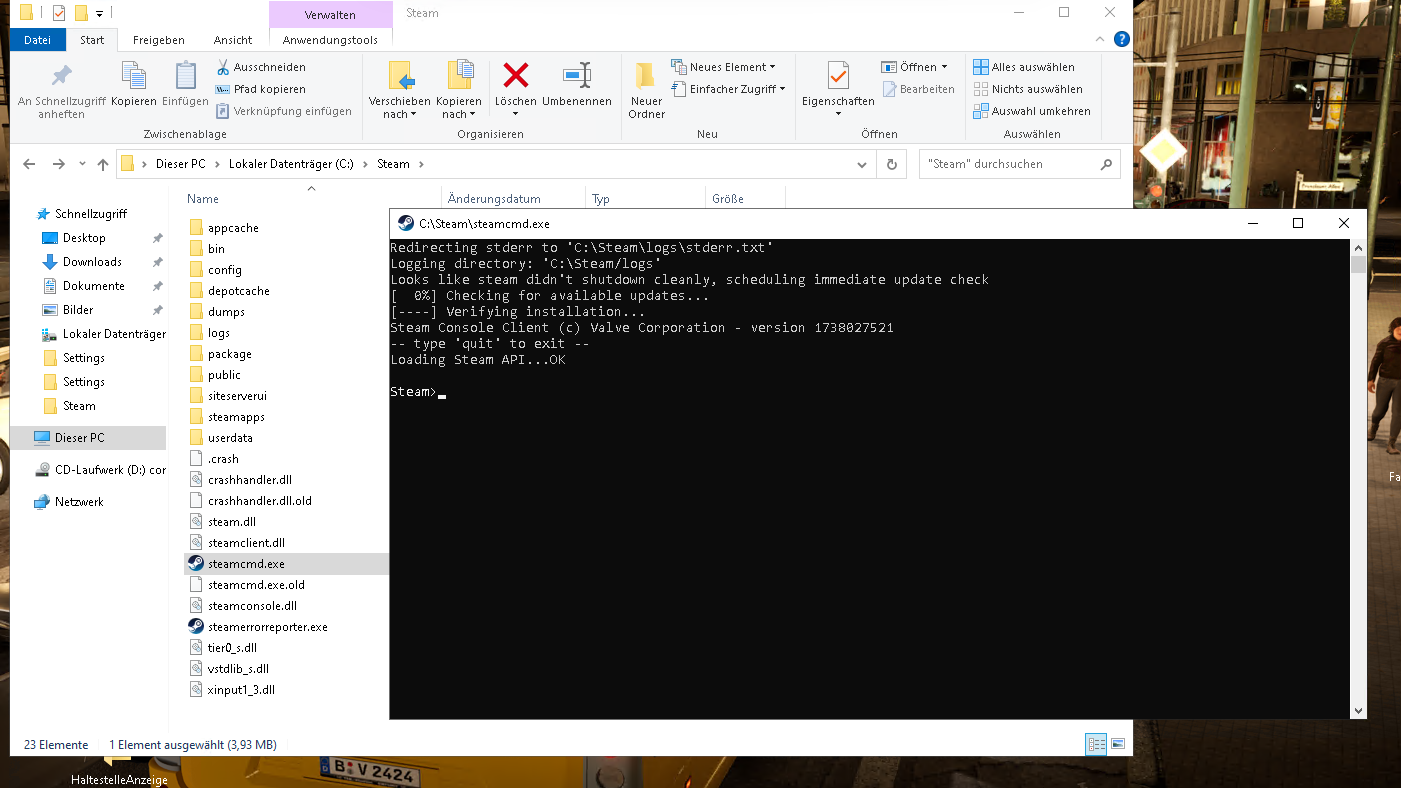Click the Kopieren clipboard icon

tap(133, 76)
